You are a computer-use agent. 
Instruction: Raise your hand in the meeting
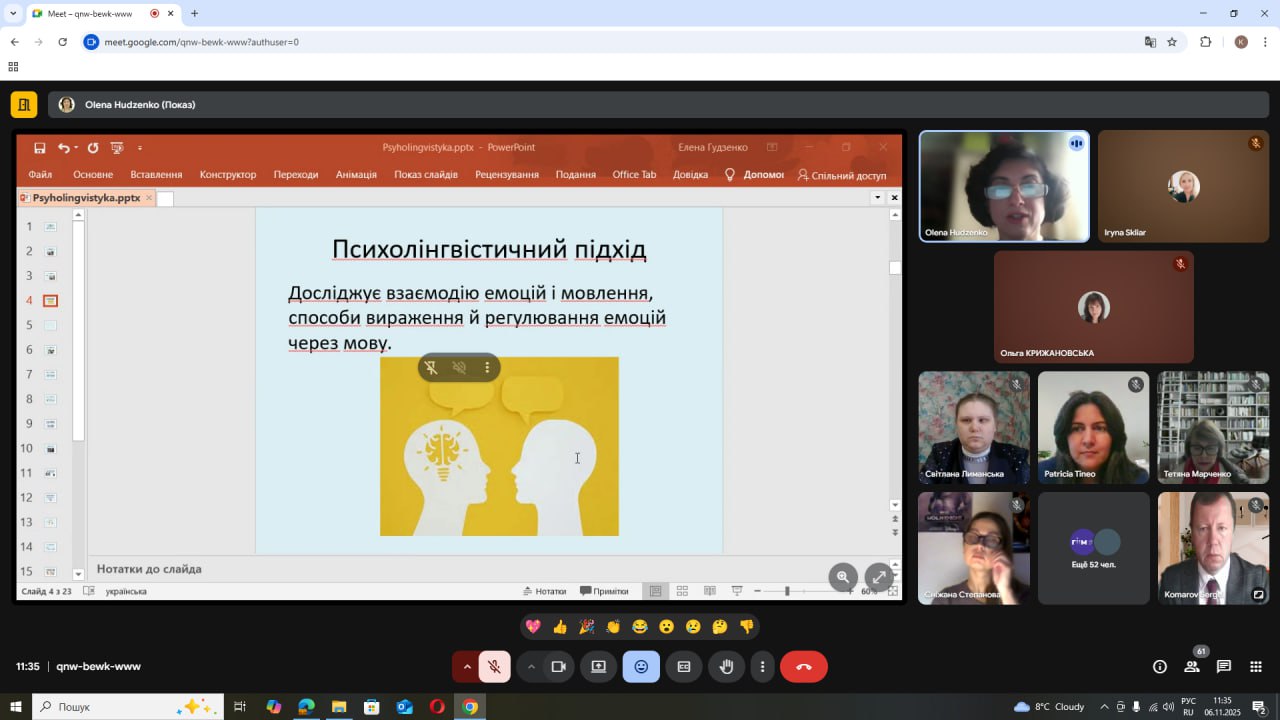click(x=727, y=667)
